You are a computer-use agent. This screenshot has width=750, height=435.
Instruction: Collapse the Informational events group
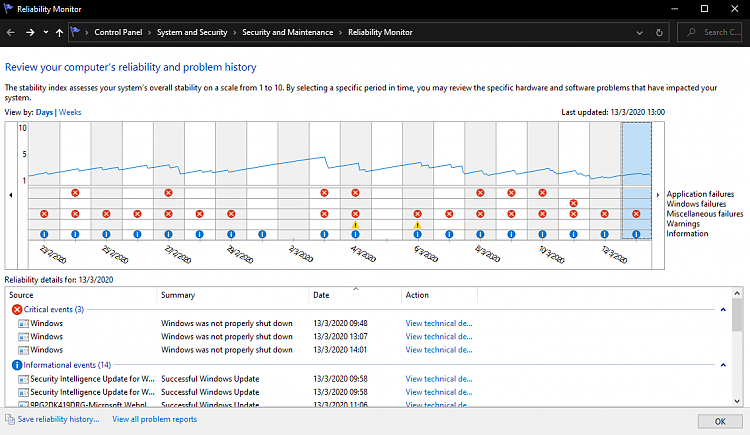pos(723,365)
